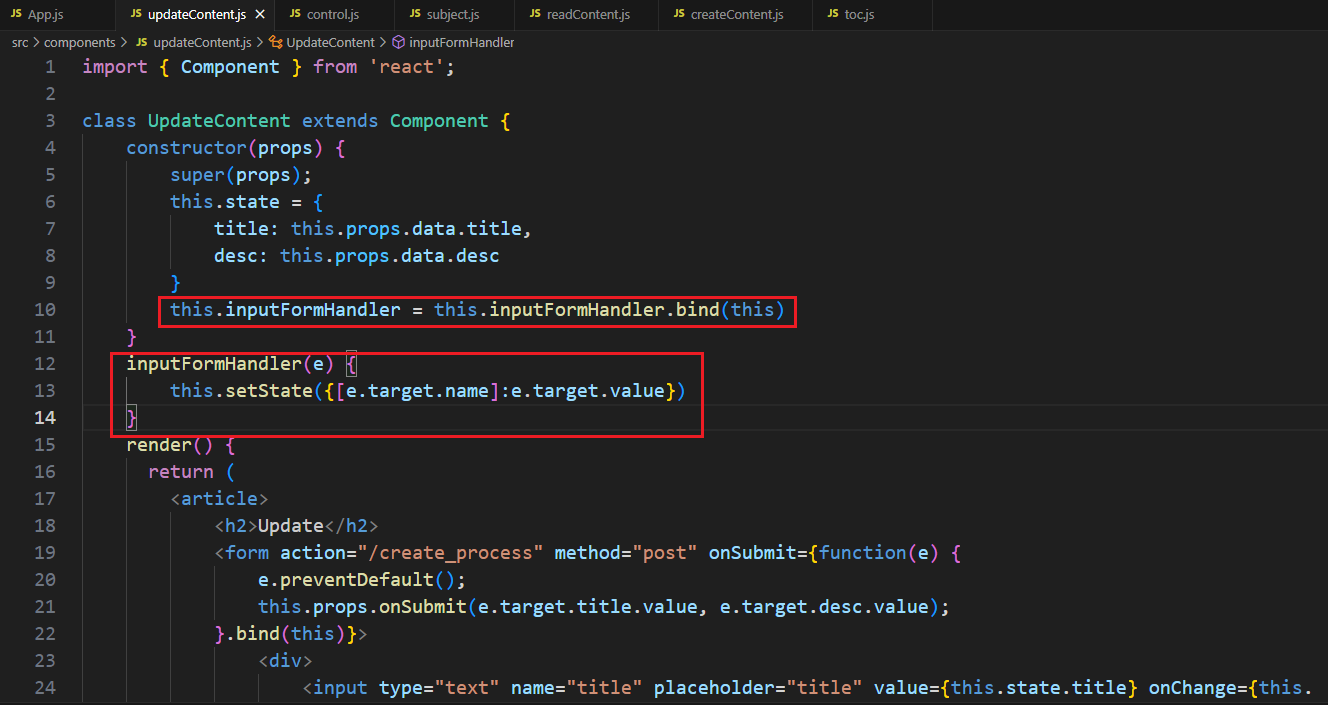Close the updateContent.js tab
This screenshot has width=1328, height=705.
pos(261,15)
